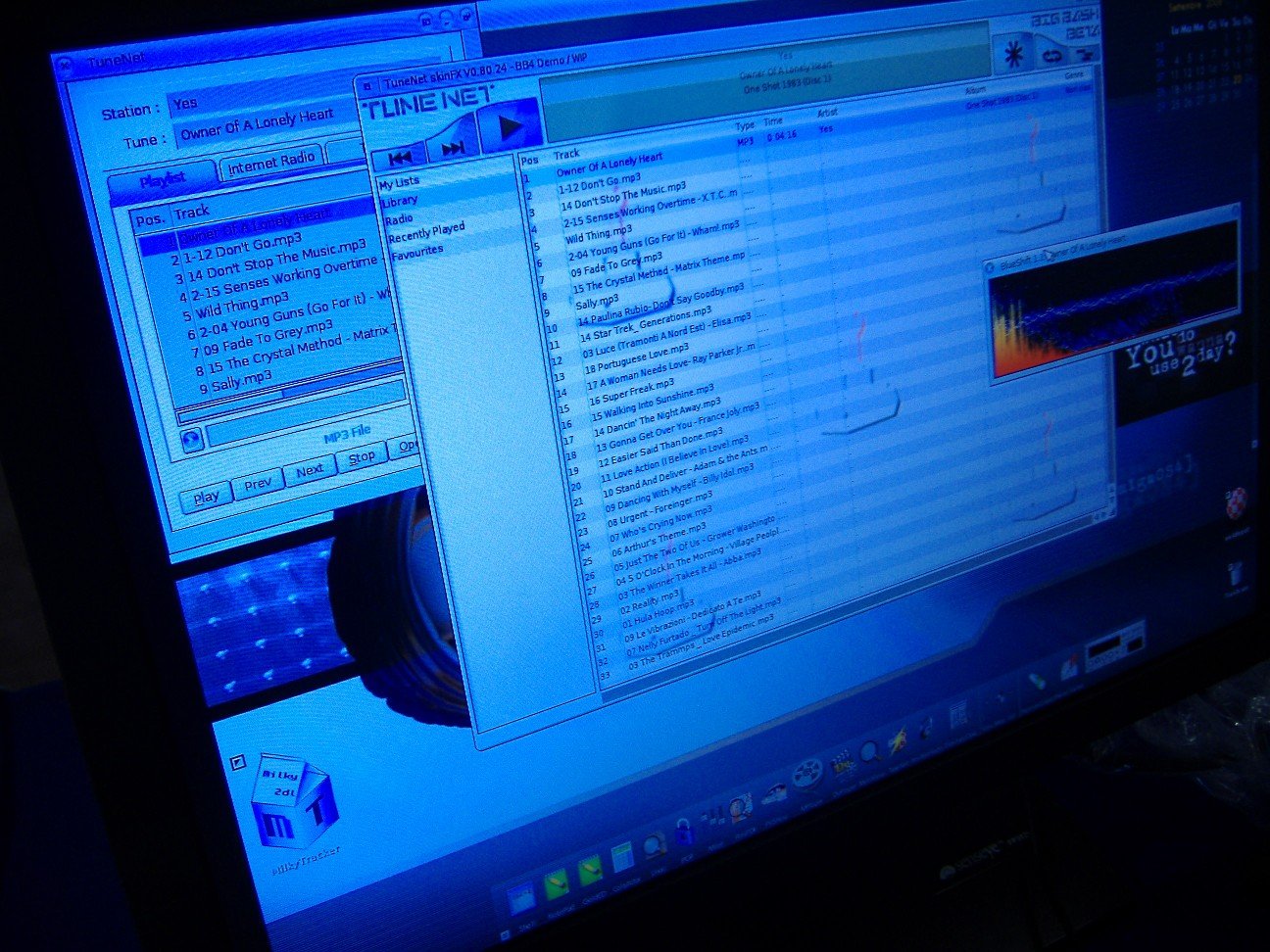1270x952 pixels.
Task: Select 'Wild Thing.mp3' in TuneNet playlist
Action: (x=242, y=307)
